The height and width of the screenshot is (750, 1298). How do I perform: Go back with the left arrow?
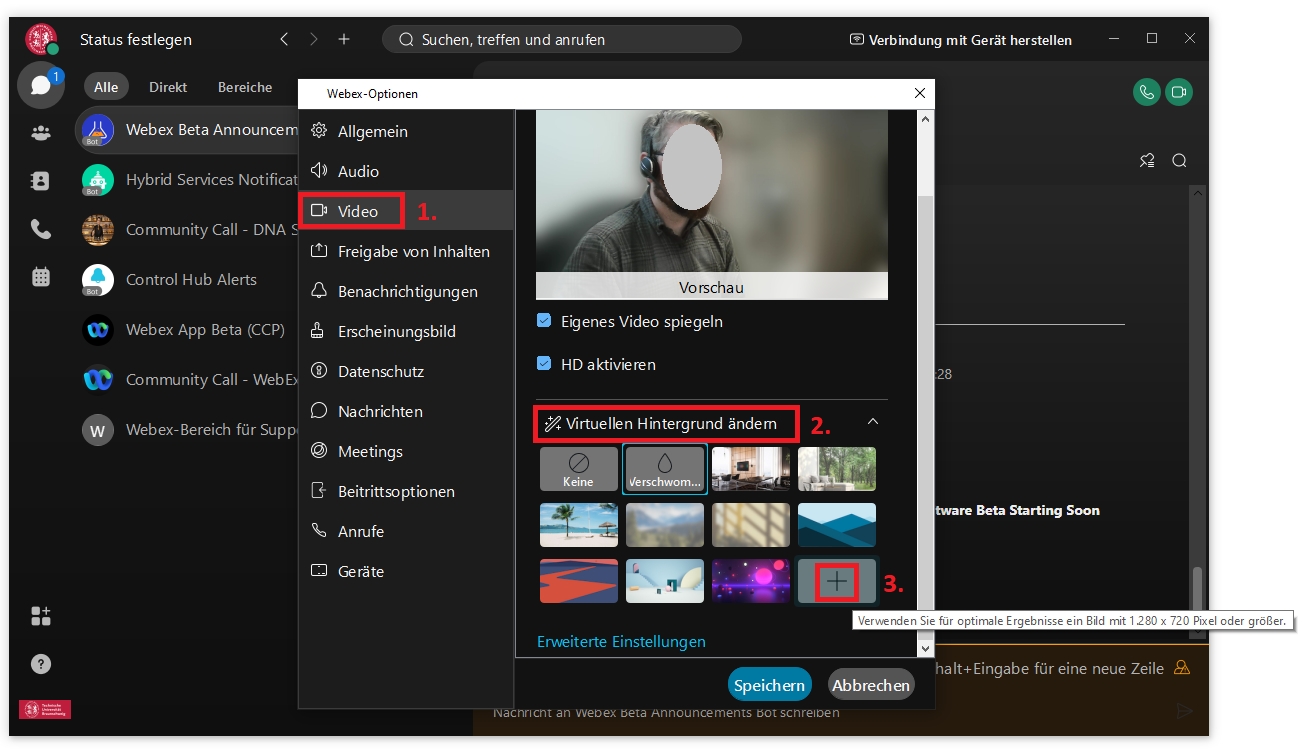[x=284, y=39]
